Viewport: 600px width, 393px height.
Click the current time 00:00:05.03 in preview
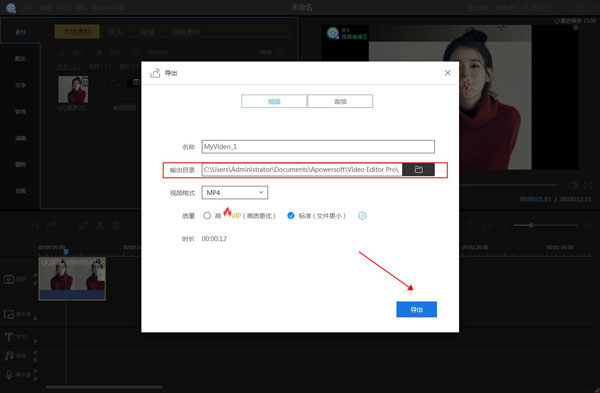(x=535, y=199)
